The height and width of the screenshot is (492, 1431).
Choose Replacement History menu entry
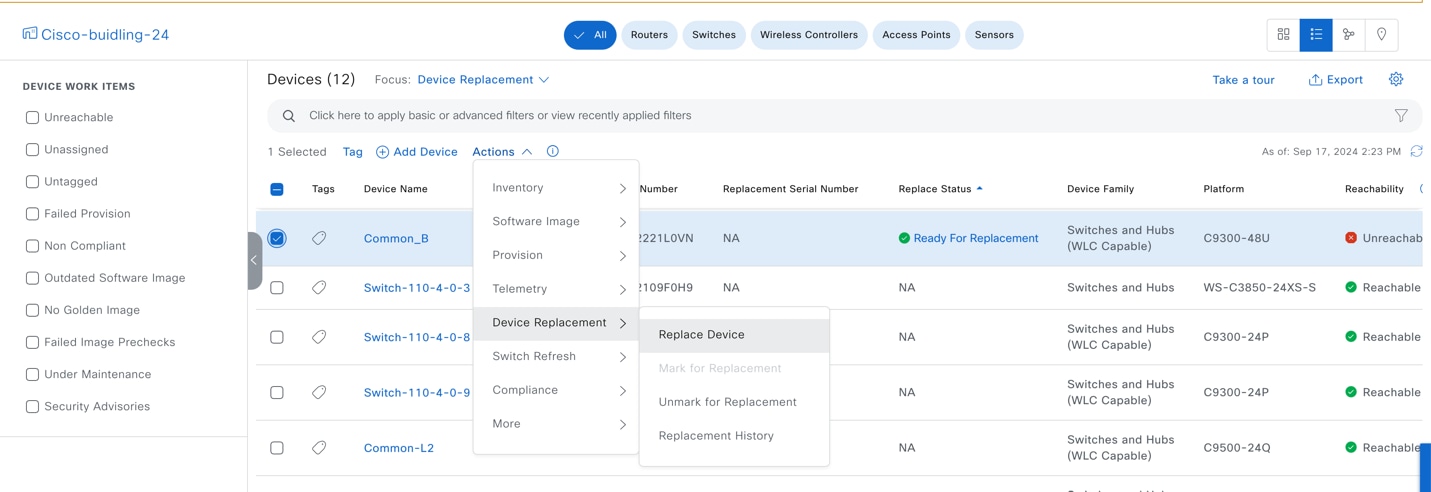click(x=716, y=436)
